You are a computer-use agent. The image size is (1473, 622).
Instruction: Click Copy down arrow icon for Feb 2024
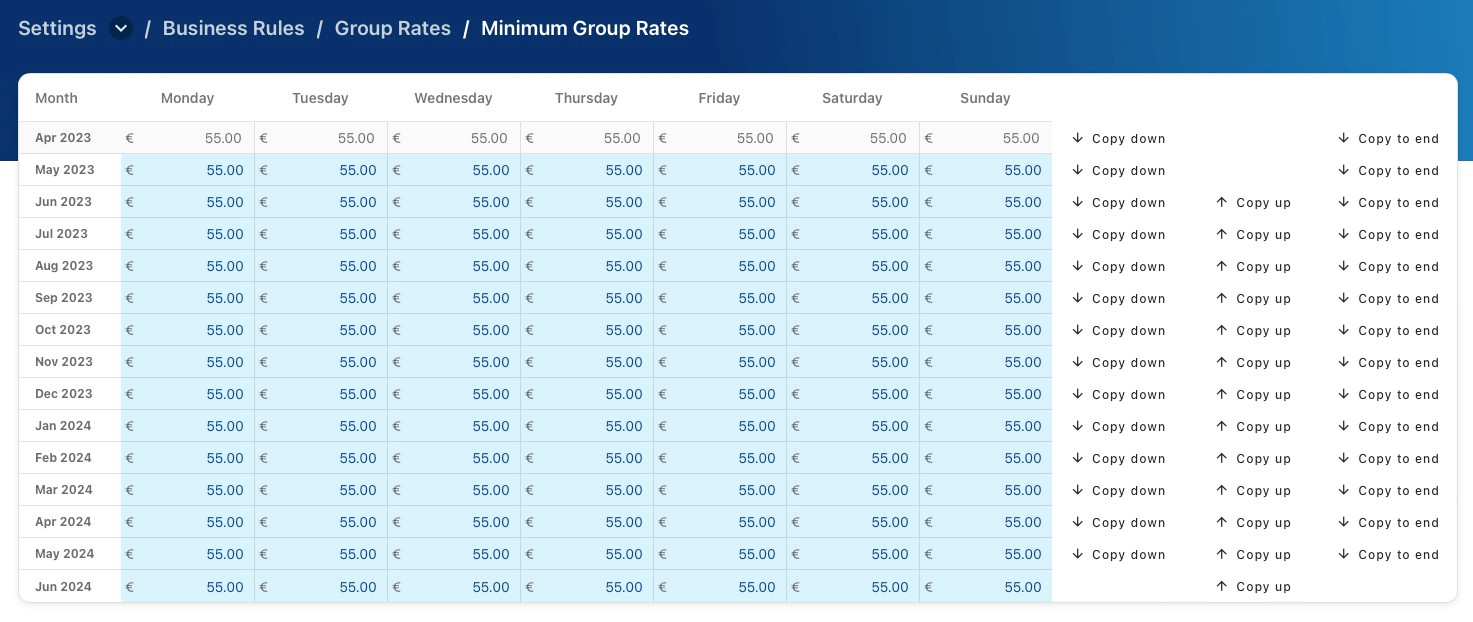coord(1078,458)
